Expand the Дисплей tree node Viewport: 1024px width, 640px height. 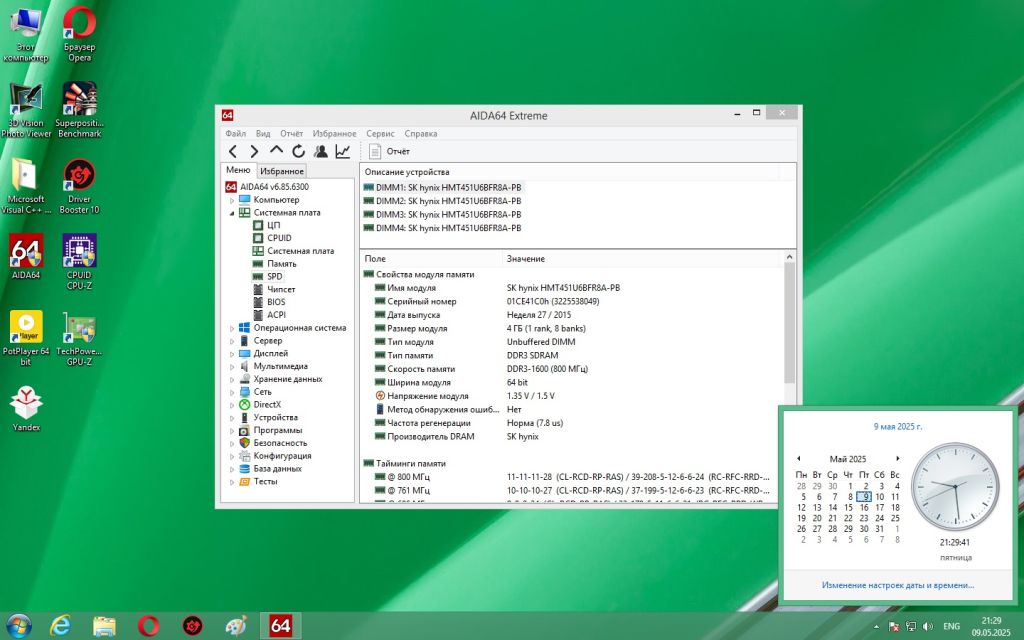tap(232, 354)
